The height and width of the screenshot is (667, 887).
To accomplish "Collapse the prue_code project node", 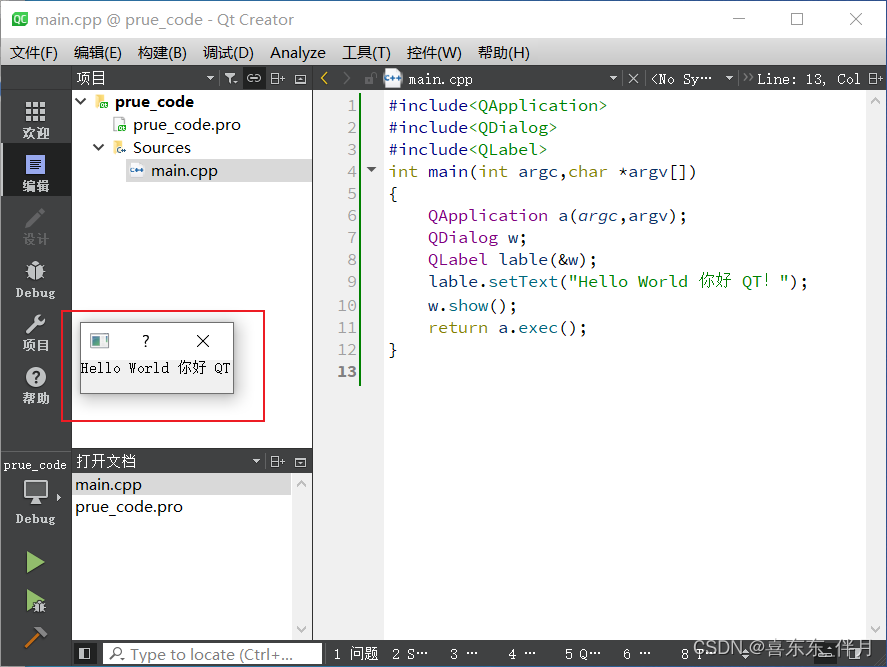I will pyautogui.click(x=80, y=101).
